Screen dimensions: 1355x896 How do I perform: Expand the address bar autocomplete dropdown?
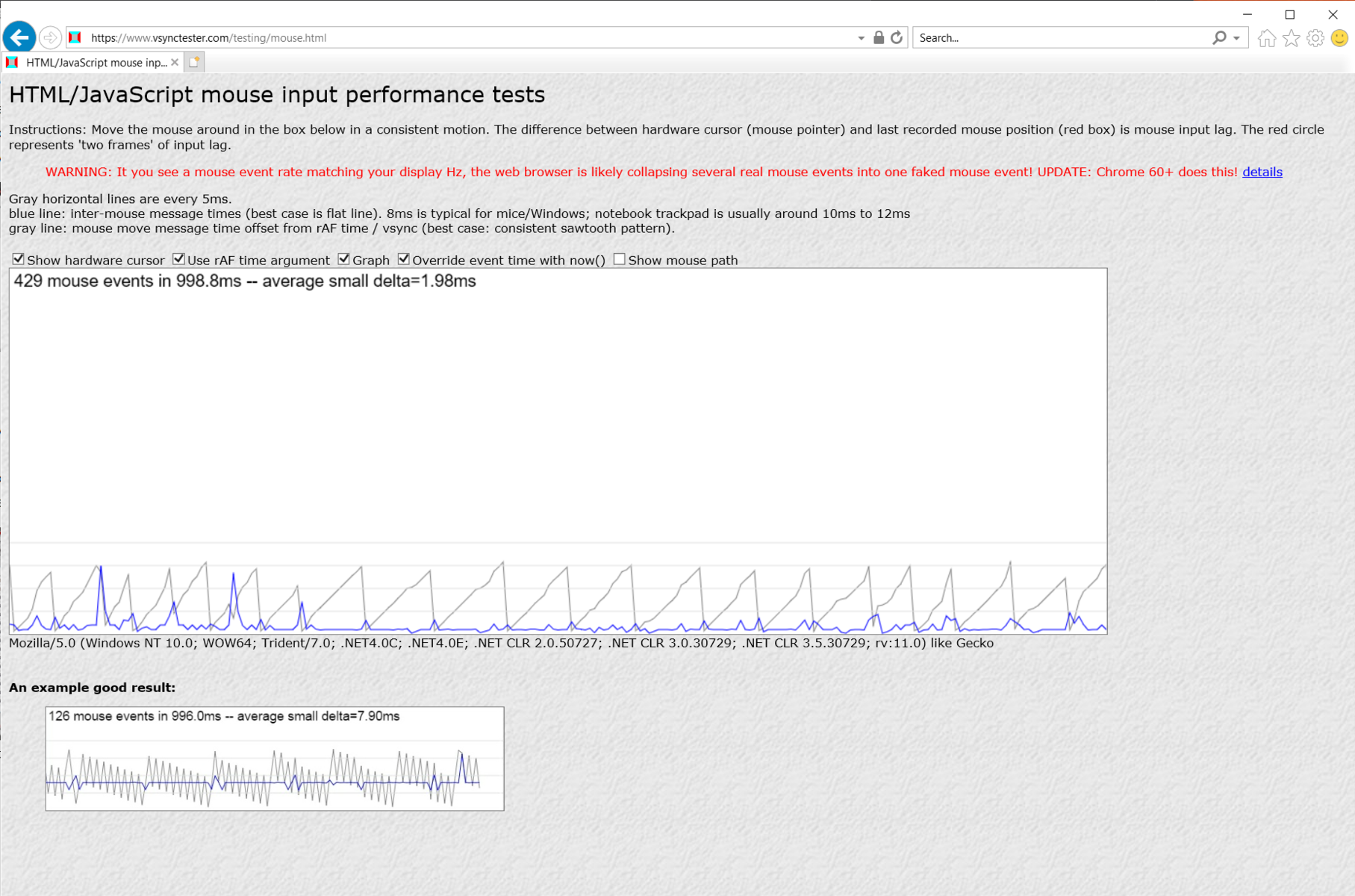861,38
